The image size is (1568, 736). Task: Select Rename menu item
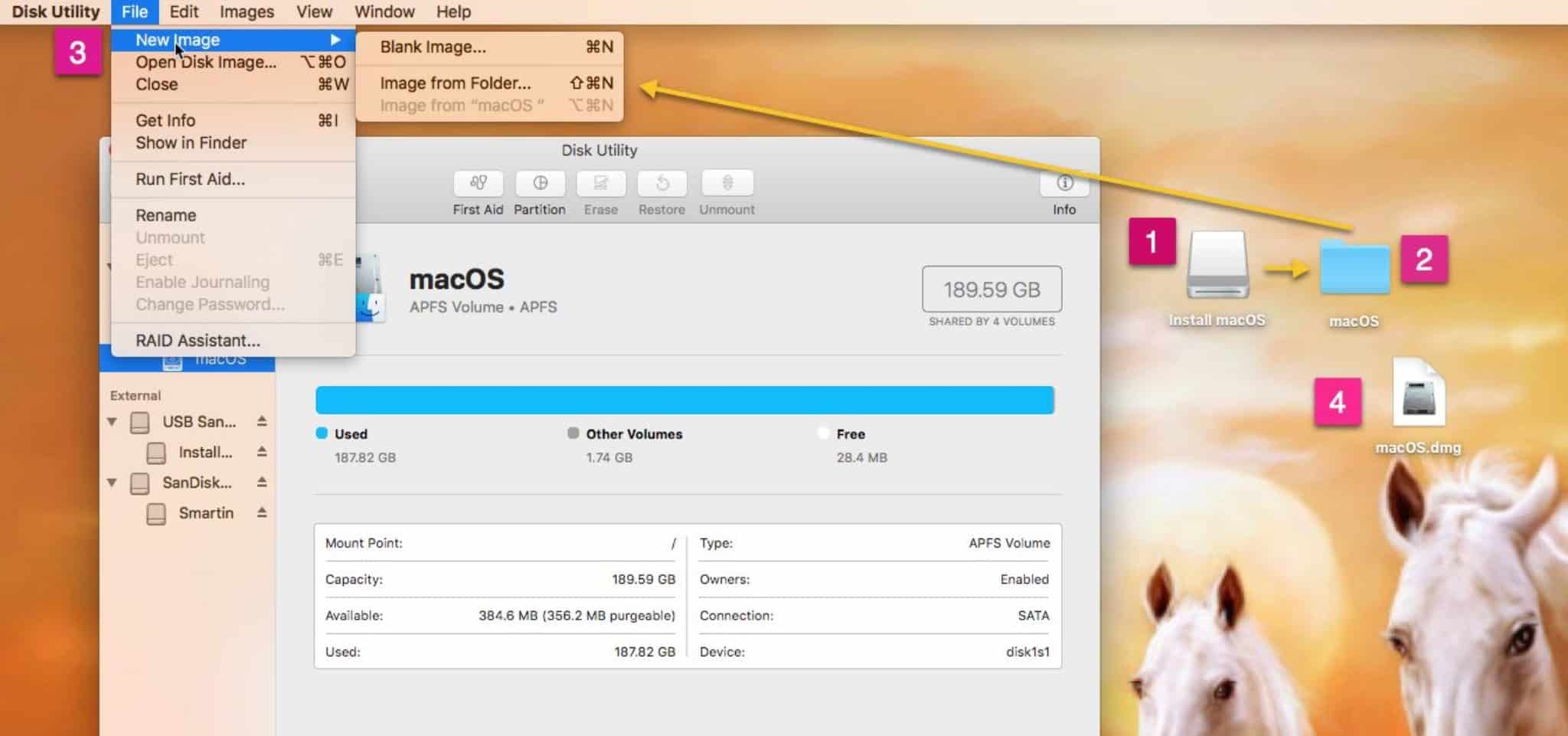tap(234, 215)
